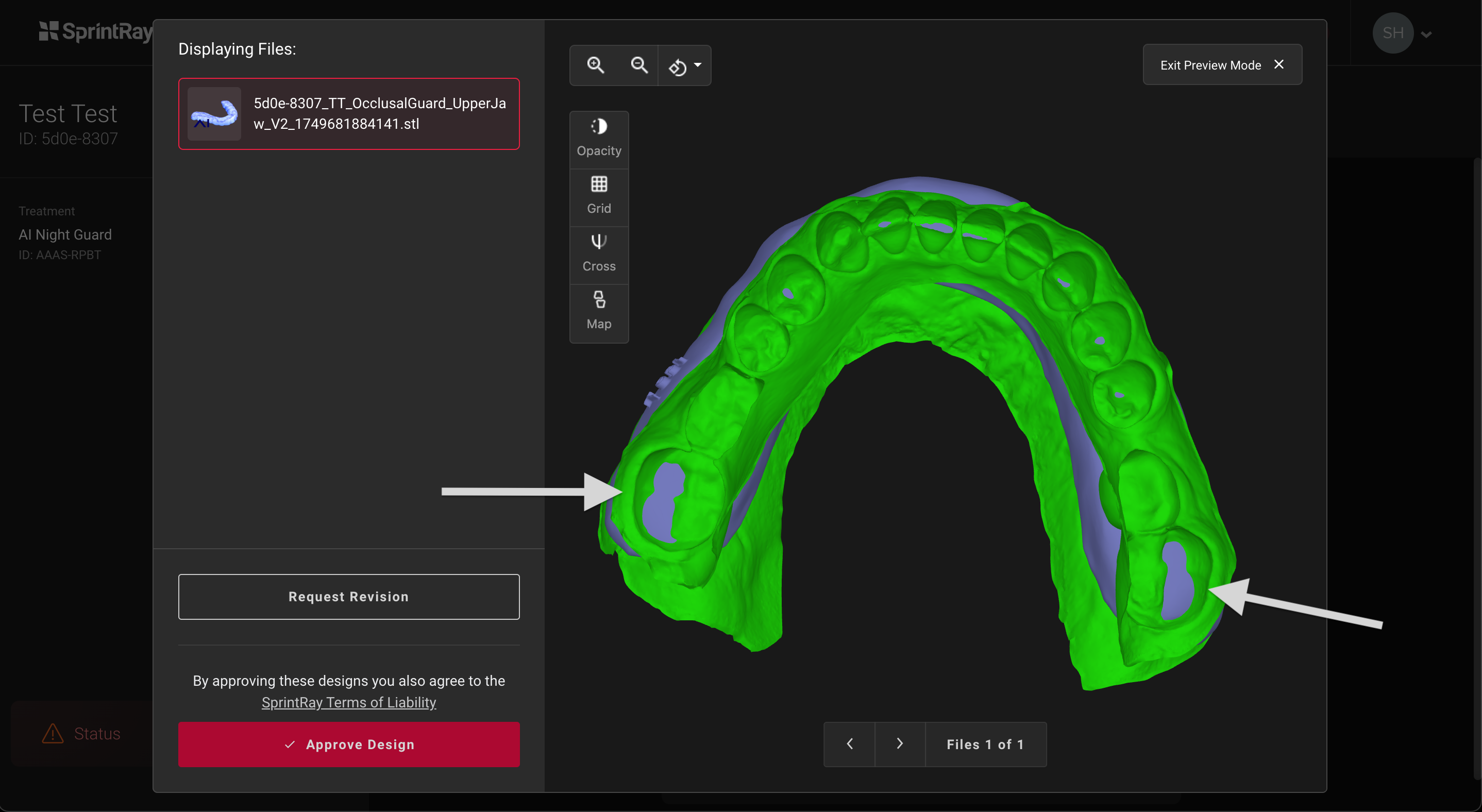Screen dimensions: 1482x812
Task: Click the SH account avatar
Action: tap(1392, 33)
